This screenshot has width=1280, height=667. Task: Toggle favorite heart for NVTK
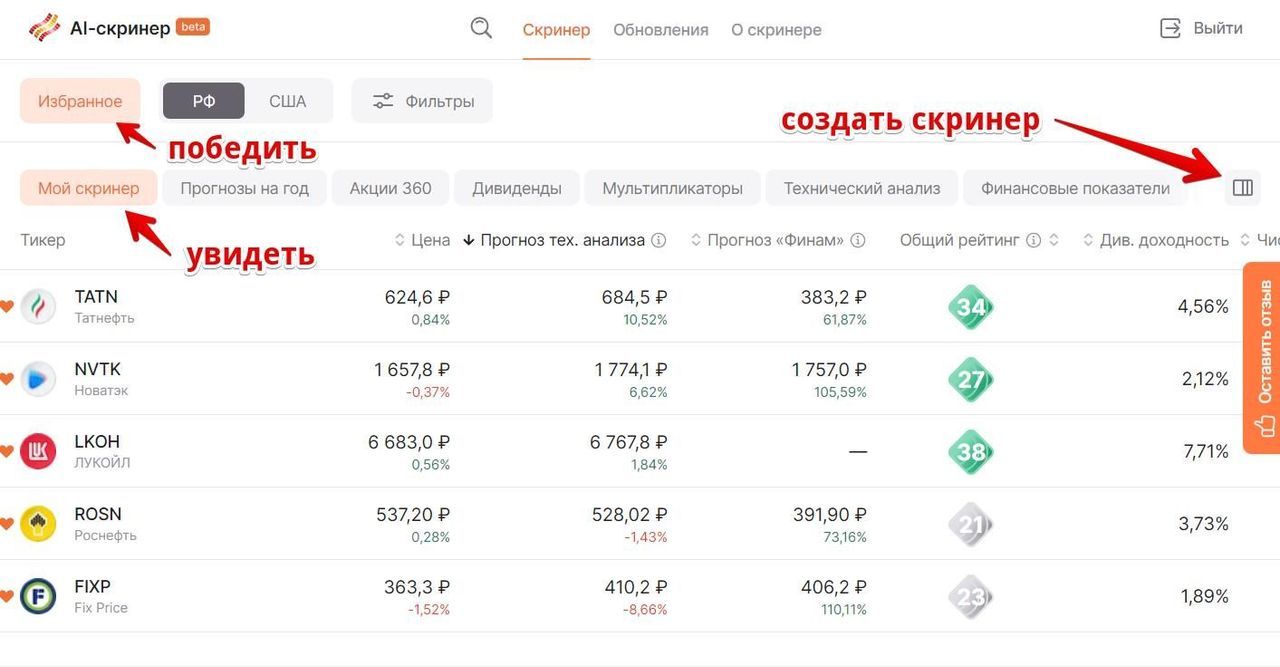(6, 379)
